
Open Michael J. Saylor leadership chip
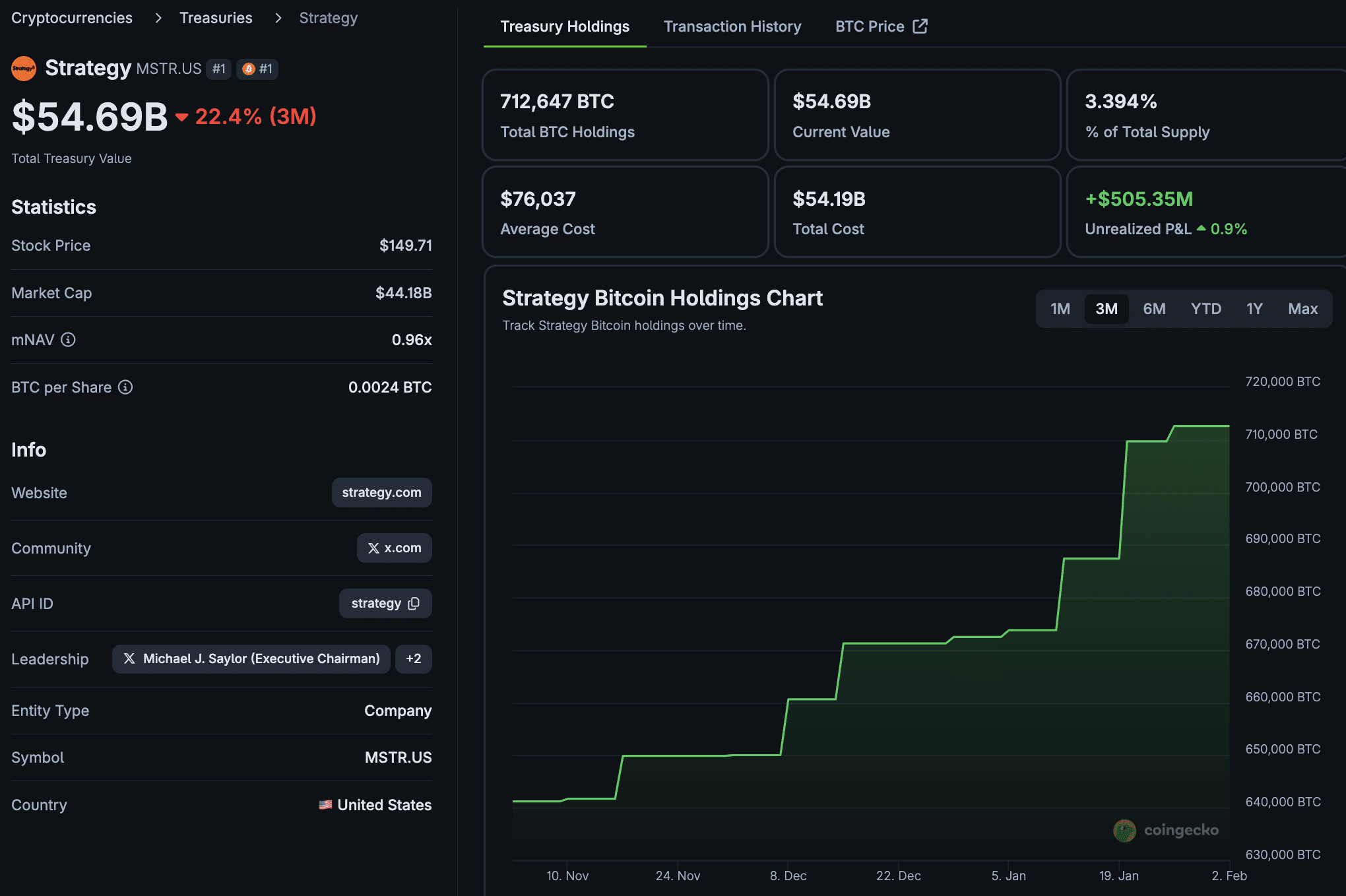click(x=251, y=659)
